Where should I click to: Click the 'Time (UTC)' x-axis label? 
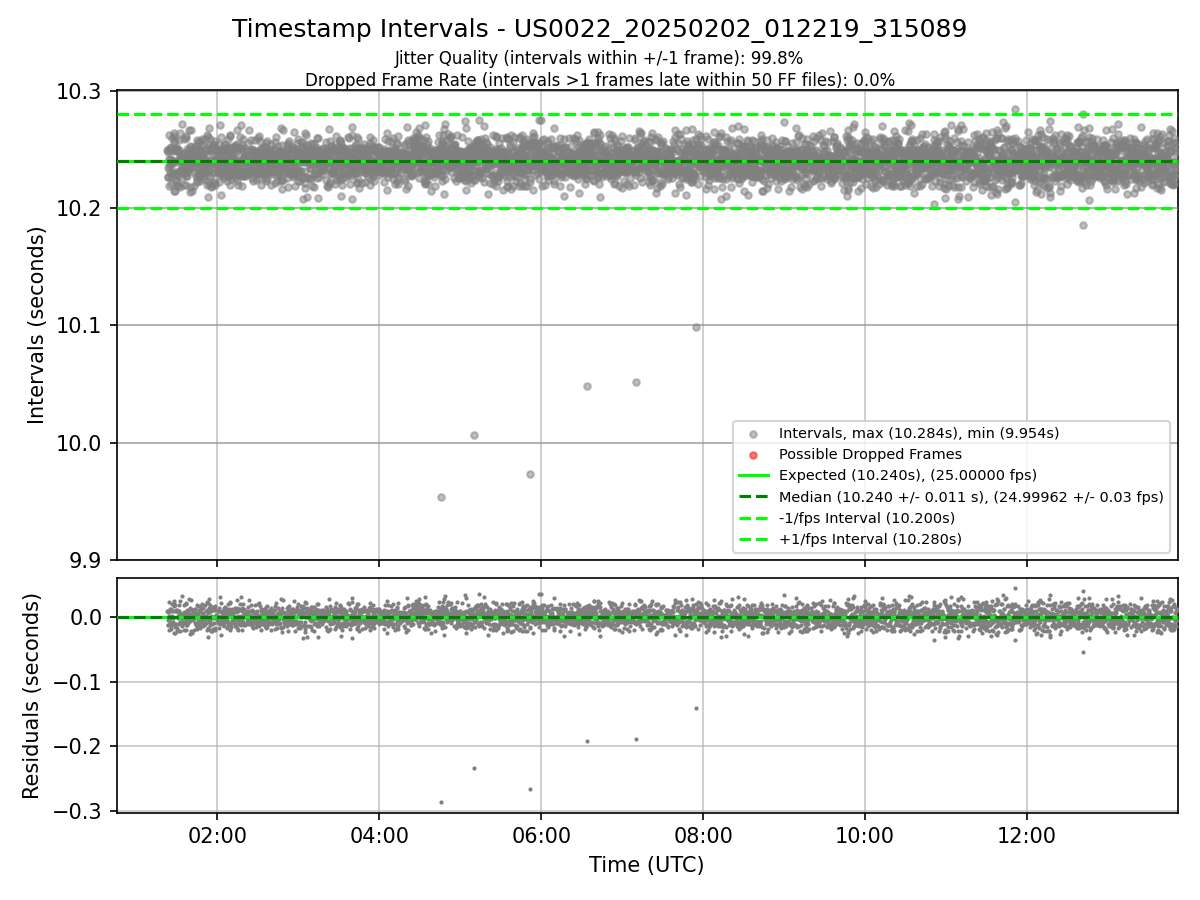(646, 865)
